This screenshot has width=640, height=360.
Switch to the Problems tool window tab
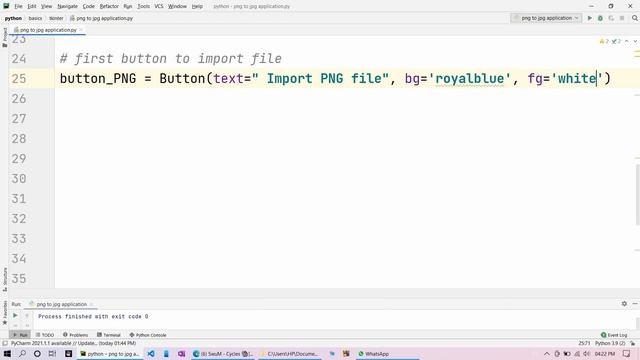point(76,335)
